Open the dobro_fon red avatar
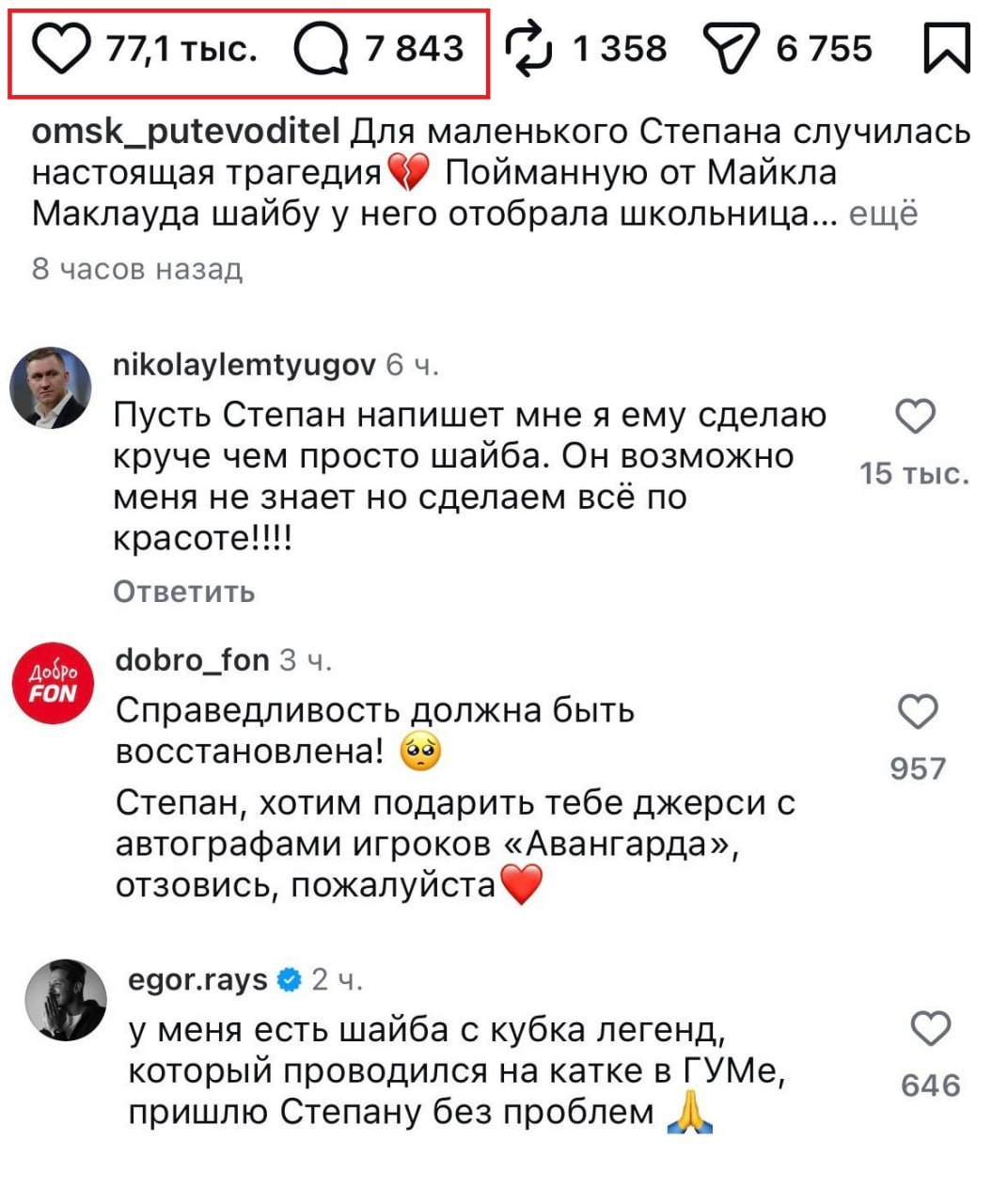Screen dimensions: 1008x1204 coord(53,683)
